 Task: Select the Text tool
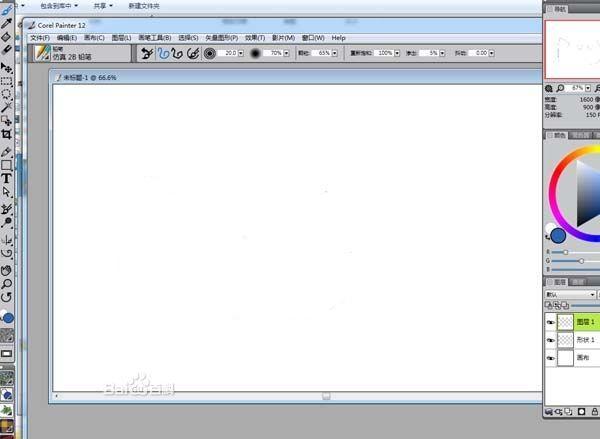click(x=6, y=178)
